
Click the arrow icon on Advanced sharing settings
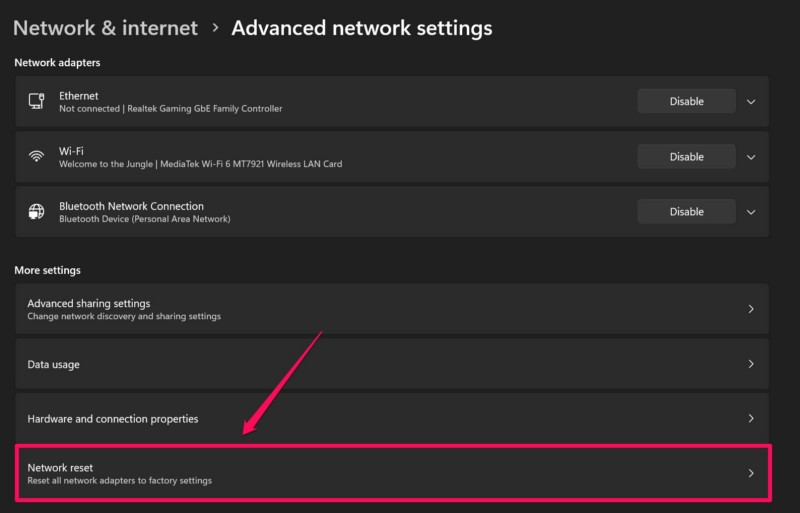coord(751,309)
